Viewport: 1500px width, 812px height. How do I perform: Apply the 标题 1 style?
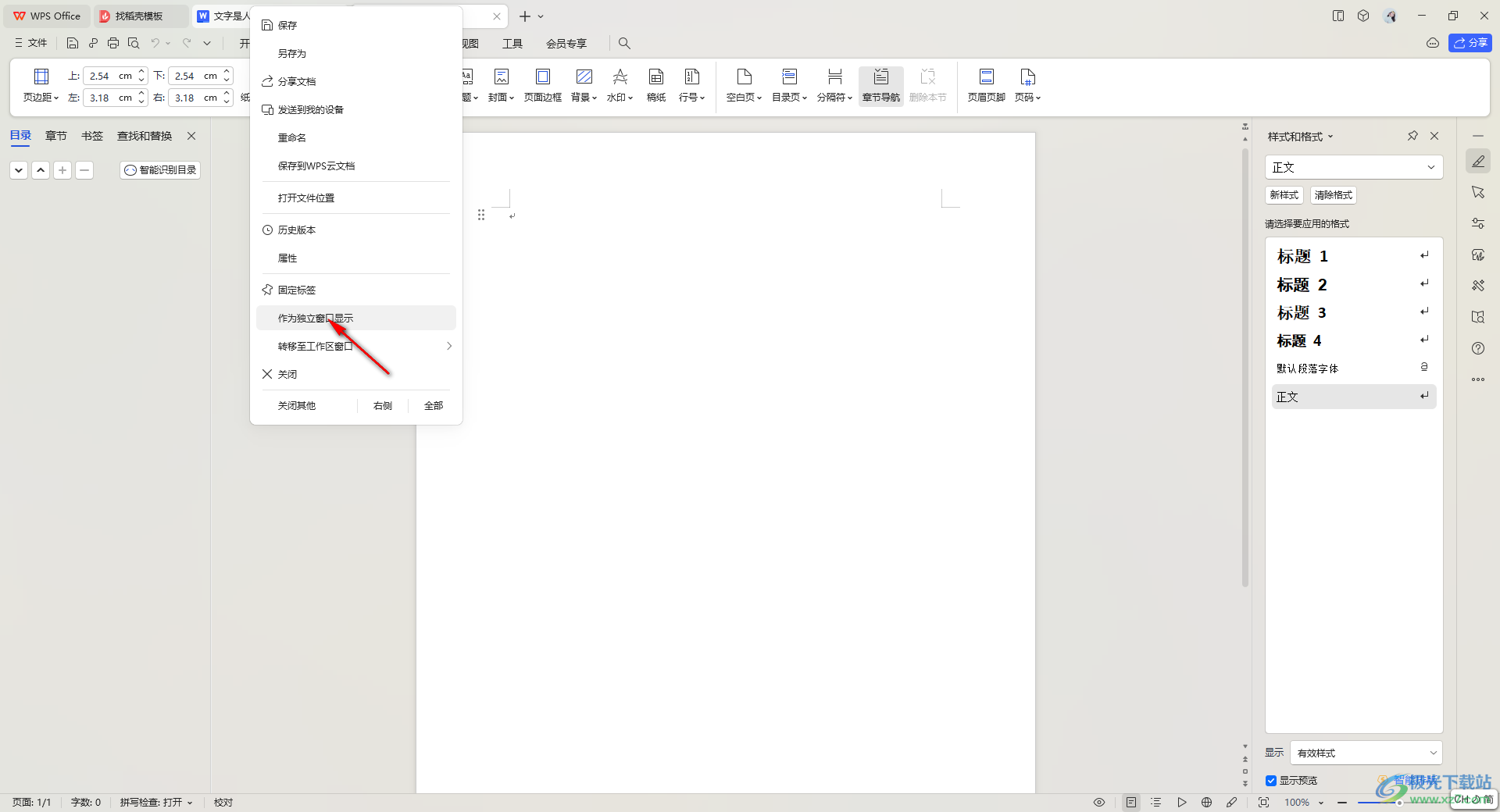[x=1354, y=256]
